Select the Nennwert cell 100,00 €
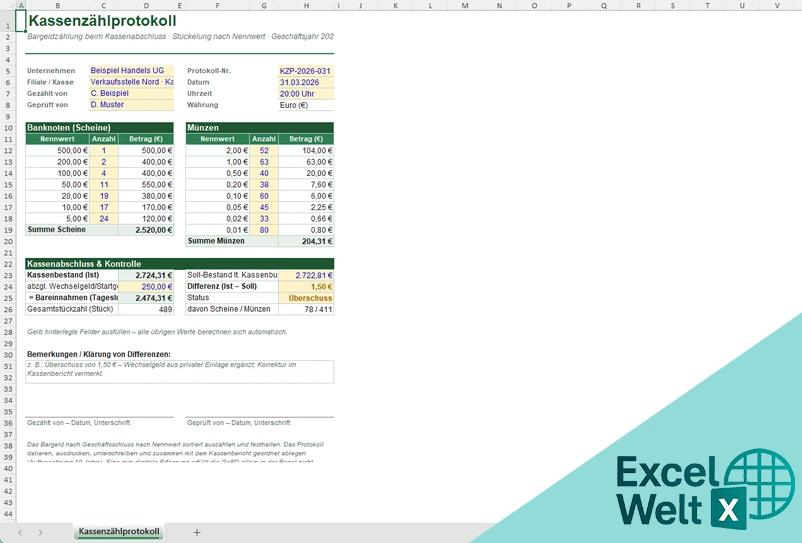 click(57, 173)
